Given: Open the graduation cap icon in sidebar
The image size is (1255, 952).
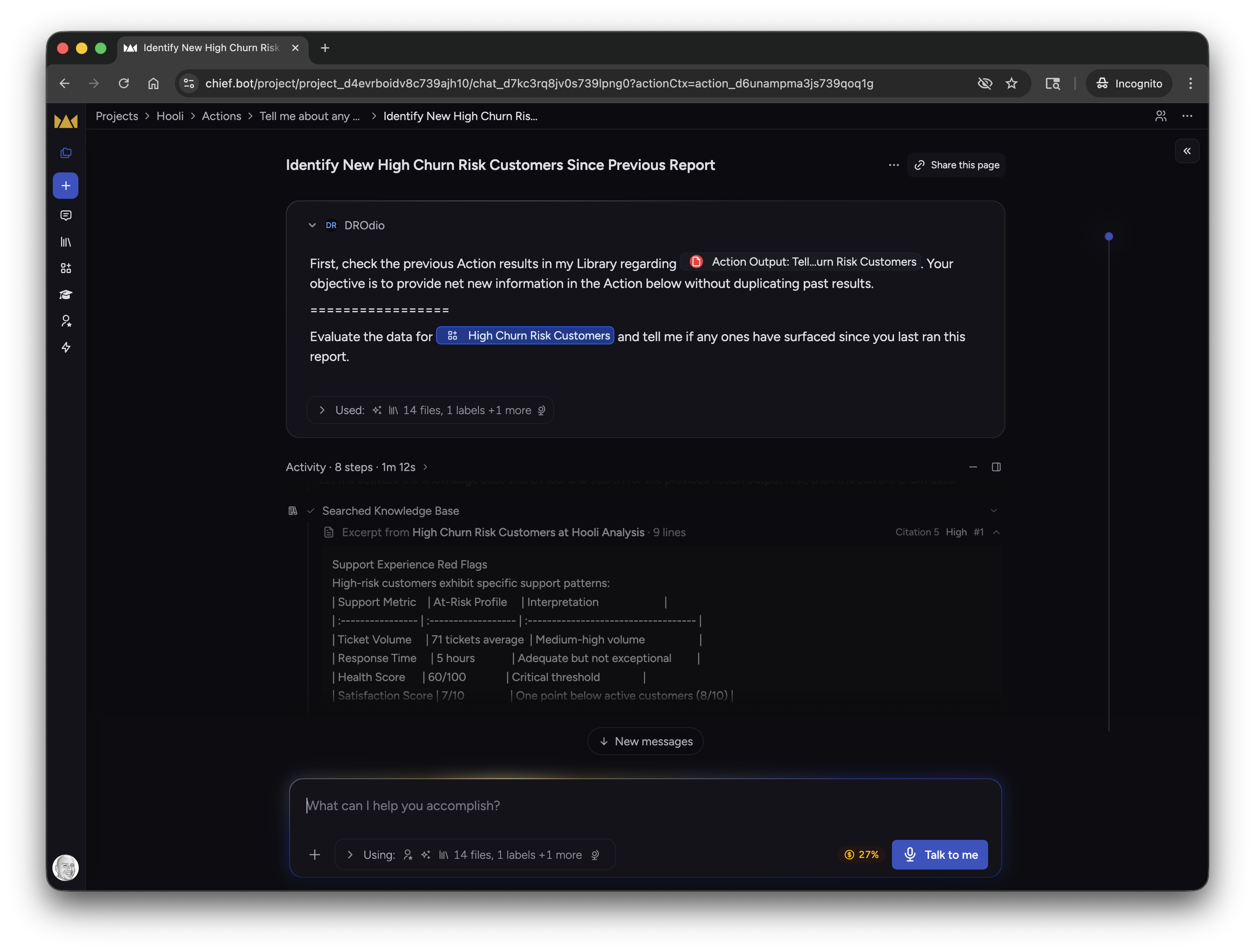Looking at the screenshot, I should tap(66, 295).
